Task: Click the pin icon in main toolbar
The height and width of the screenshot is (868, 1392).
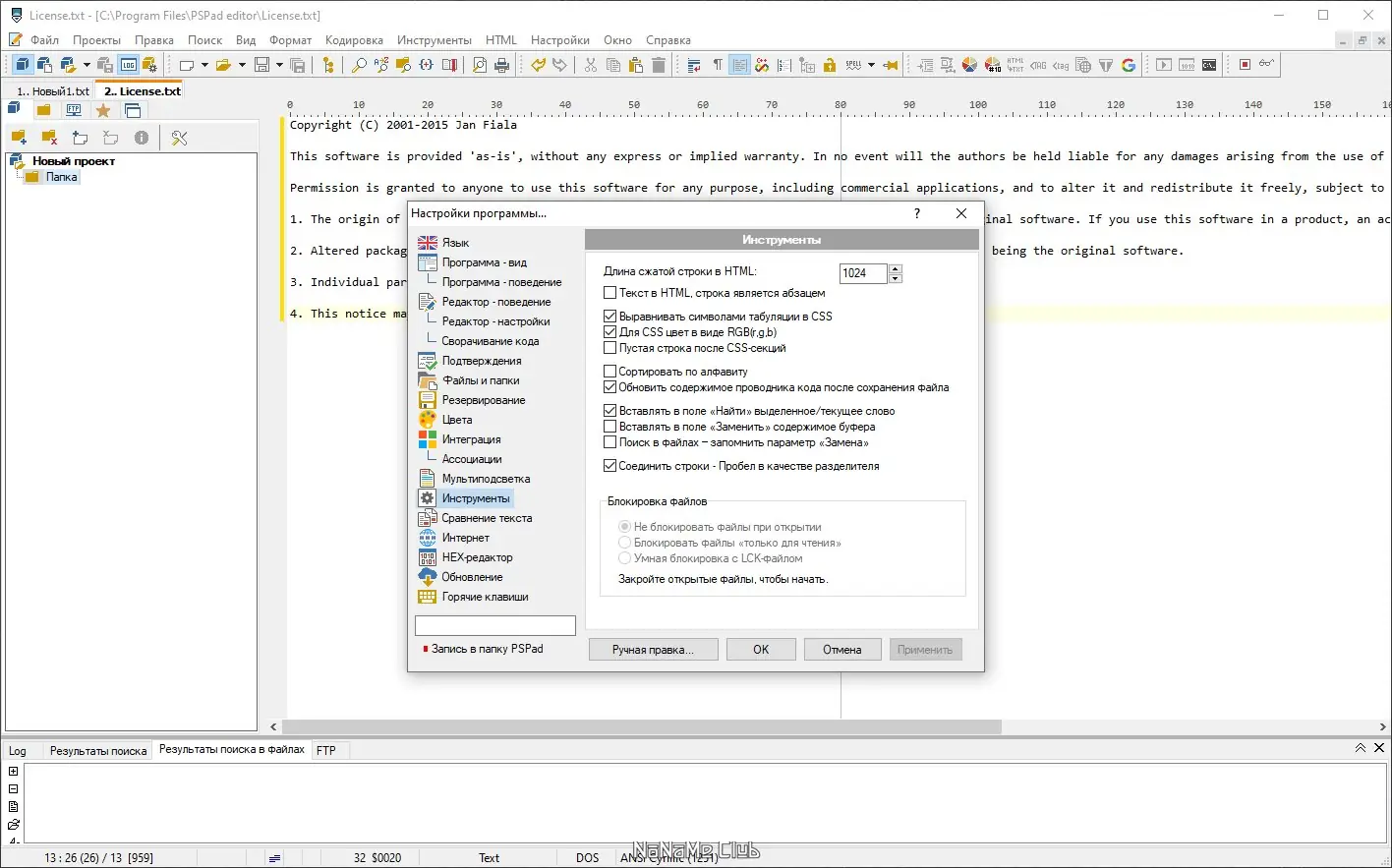Action: (891, 65)
